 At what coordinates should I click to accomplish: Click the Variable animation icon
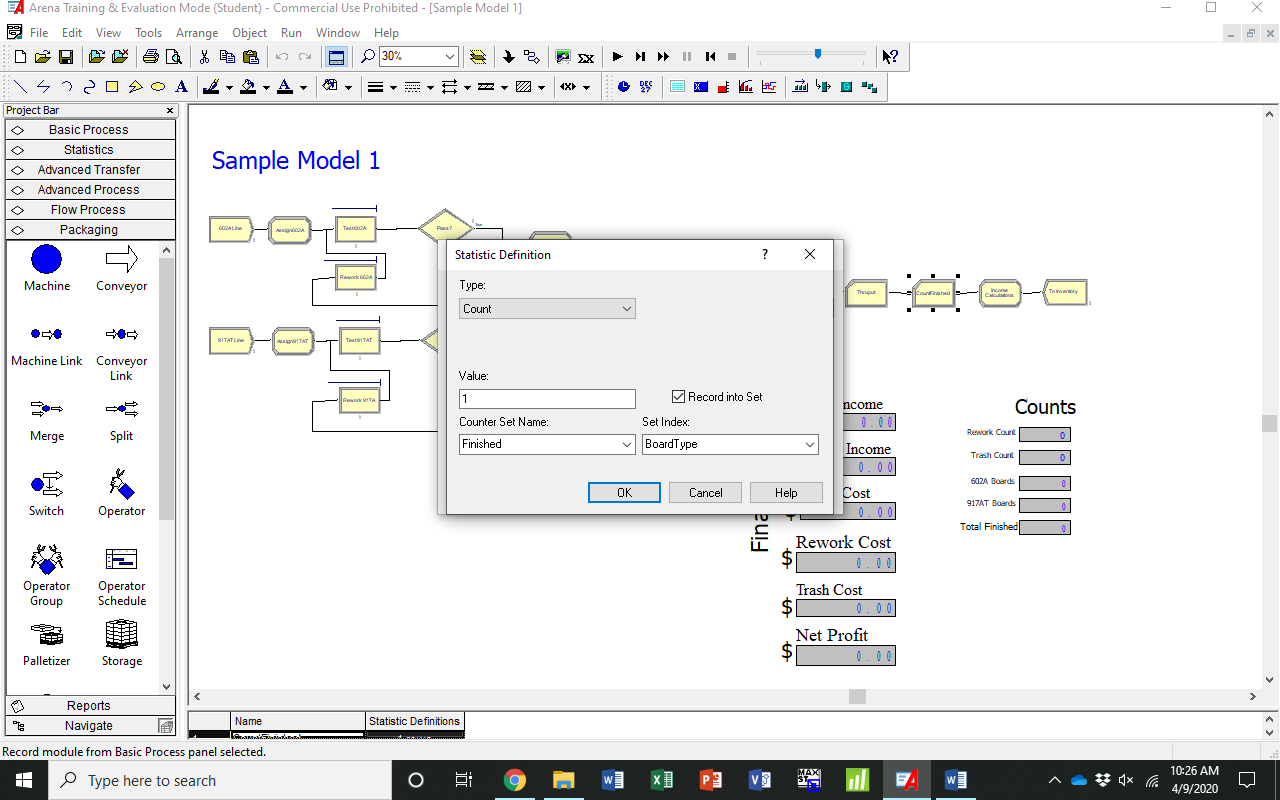pyautogui.click(x=700, y=87)
